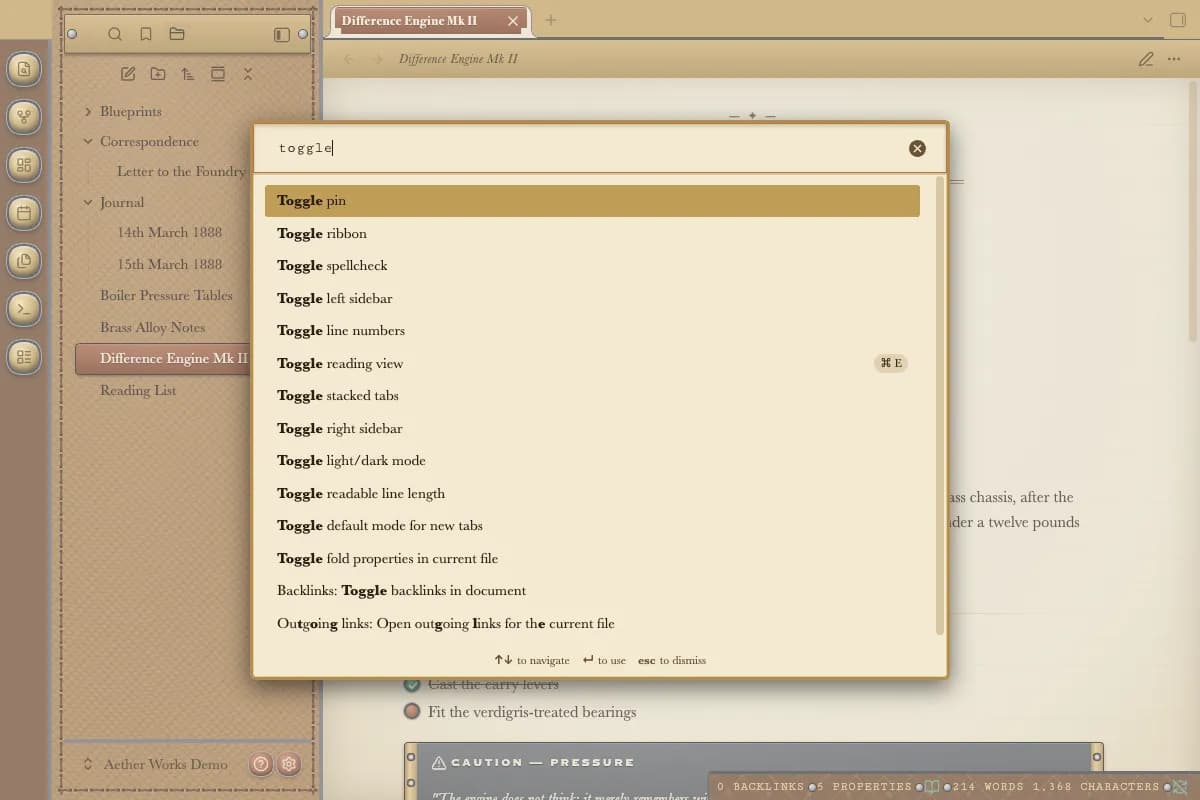Create a new folder in explorer
1200x800 pixels.
158,74
